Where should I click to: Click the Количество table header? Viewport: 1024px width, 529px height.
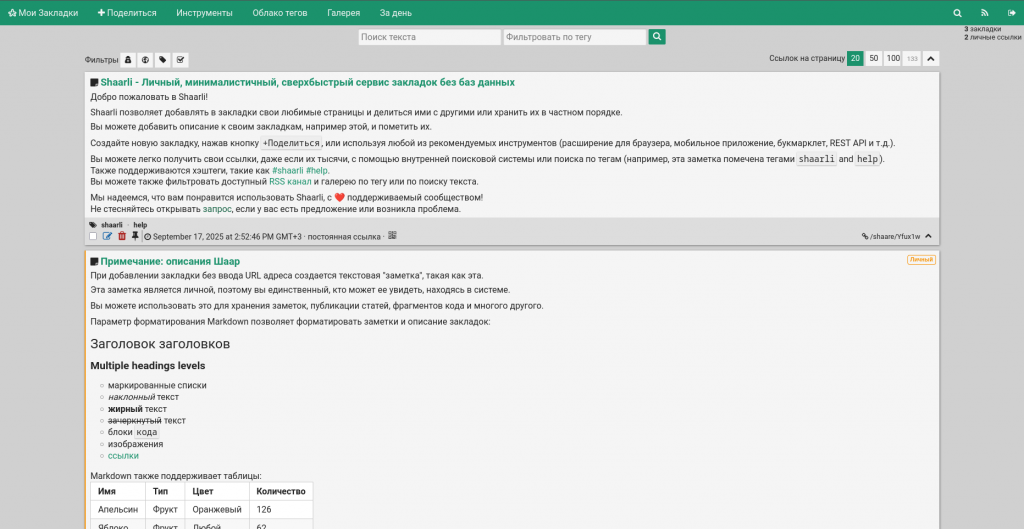(x=281, y=491)
